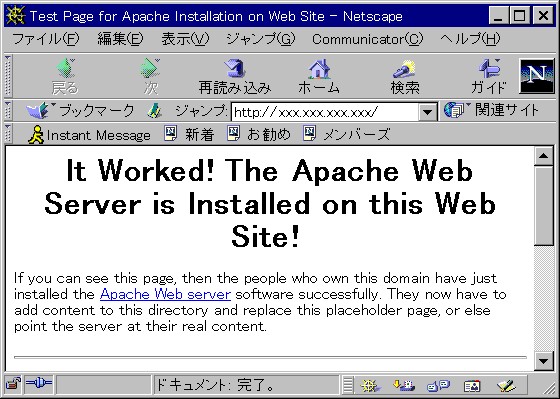The image size is (560, 399).
Task: Click the ドキュメント: 完了 status text
Action: coord(215,385)
